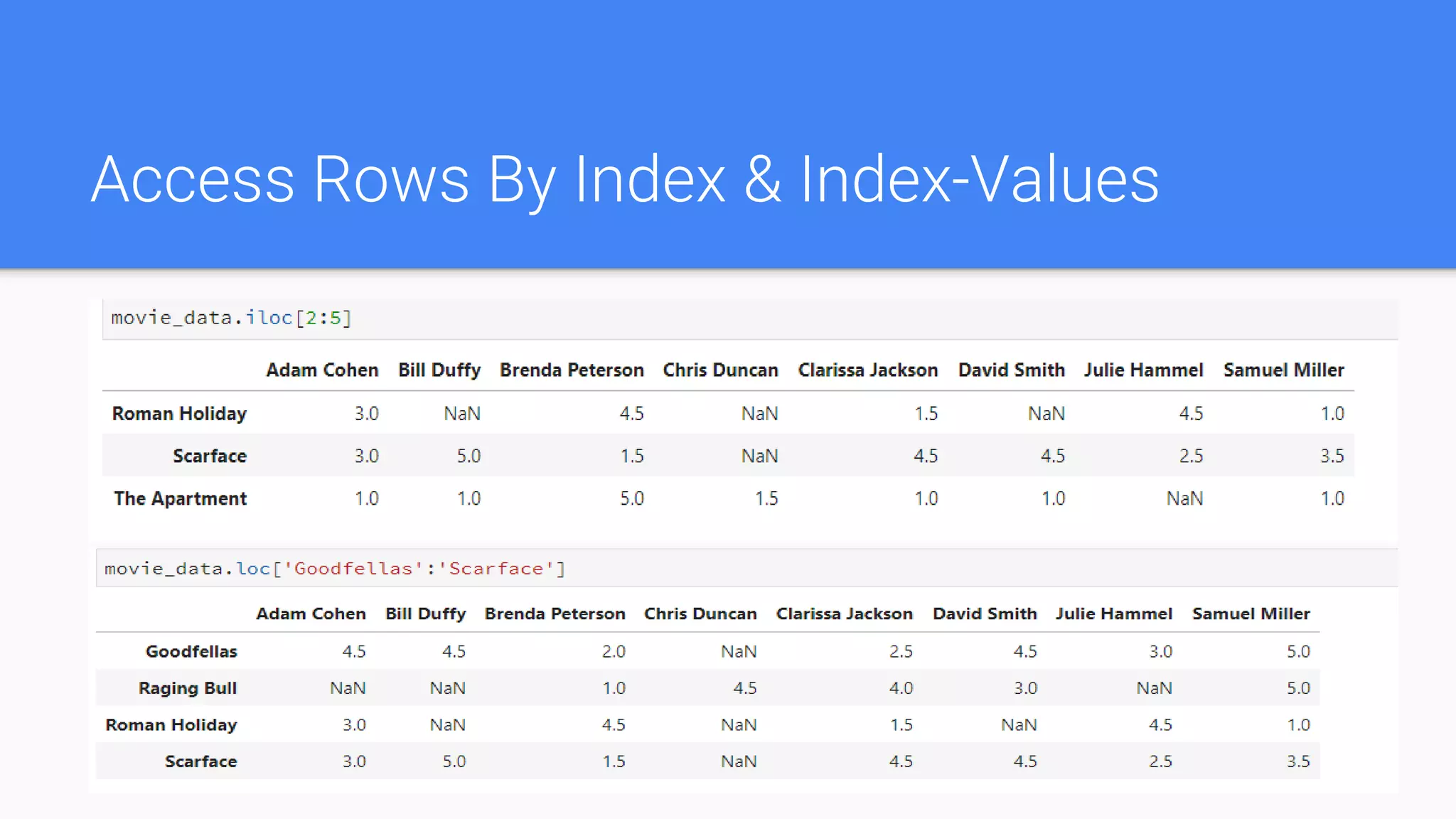Click the movie_data.loc['Goodfellas':'Scarface'] code cell

746,568
